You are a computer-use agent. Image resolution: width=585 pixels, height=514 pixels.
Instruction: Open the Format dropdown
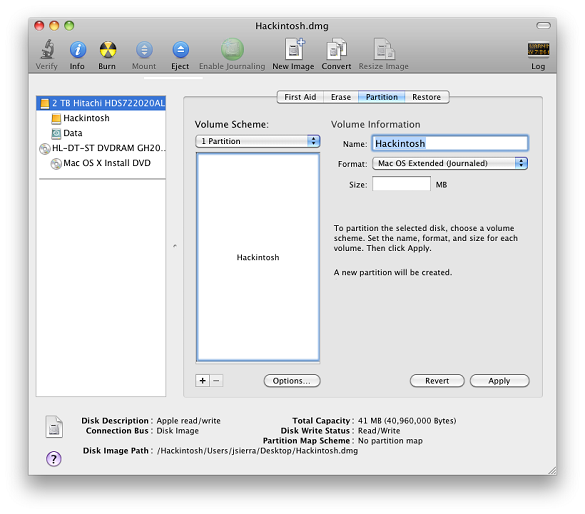coord(450,163)
